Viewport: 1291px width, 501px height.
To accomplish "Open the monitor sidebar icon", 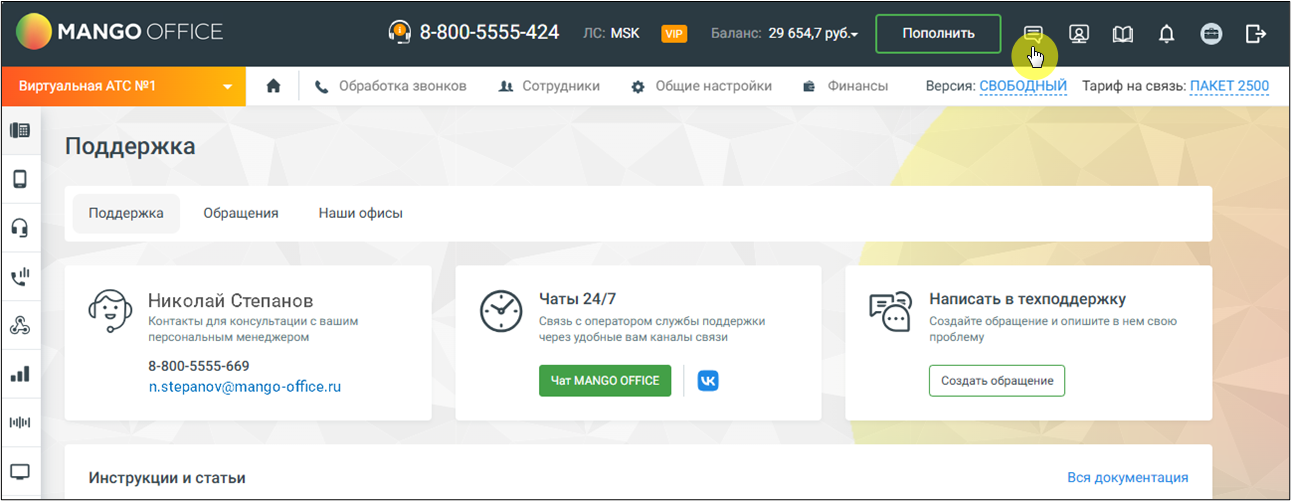I will point(20,472).
